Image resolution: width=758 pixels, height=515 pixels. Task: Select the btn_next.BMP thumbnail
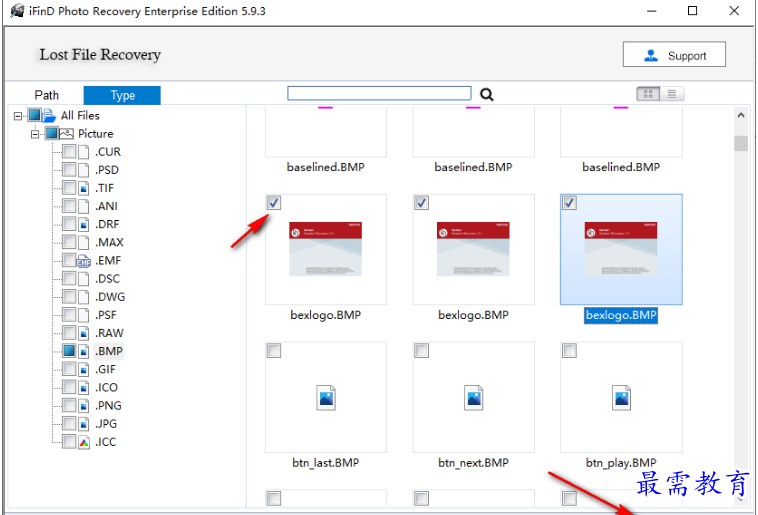tap(473, 397)
